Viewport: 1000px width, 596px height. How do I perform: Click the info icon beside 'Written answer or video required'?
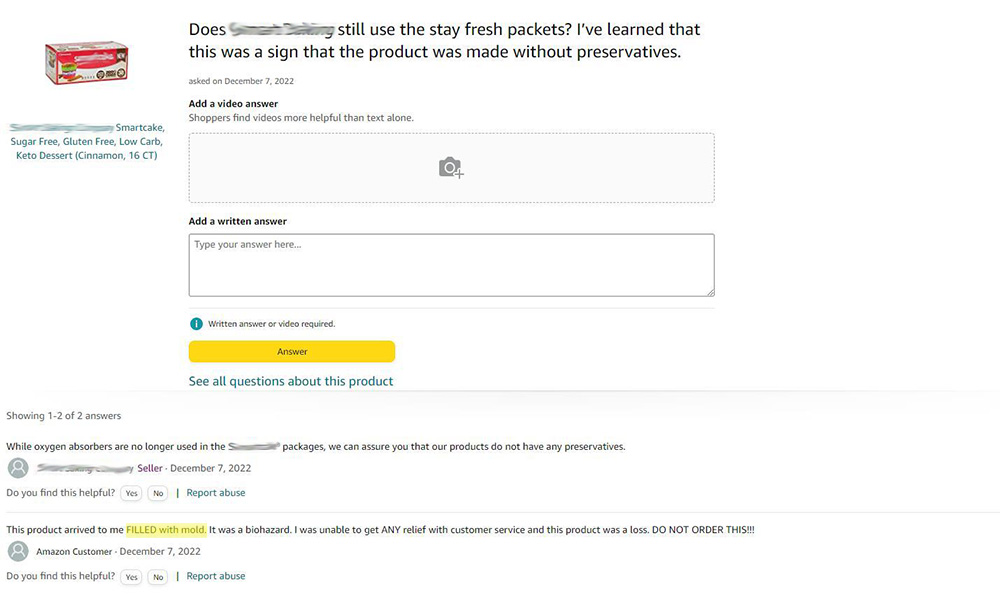pyautogui.click(x=196, y=324)
